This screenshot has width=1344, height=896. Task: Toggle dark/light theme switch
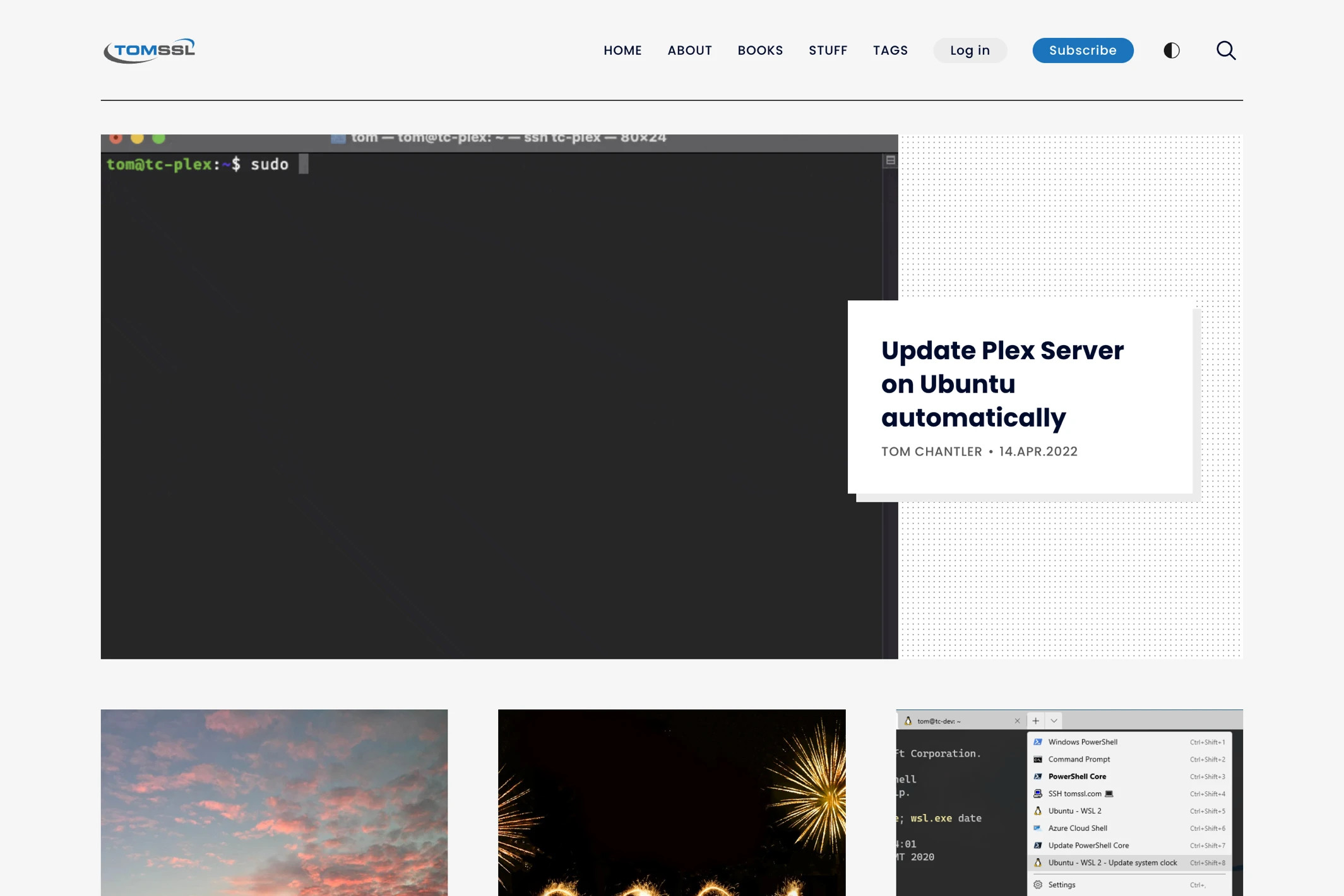click(x=1172, y=50)
